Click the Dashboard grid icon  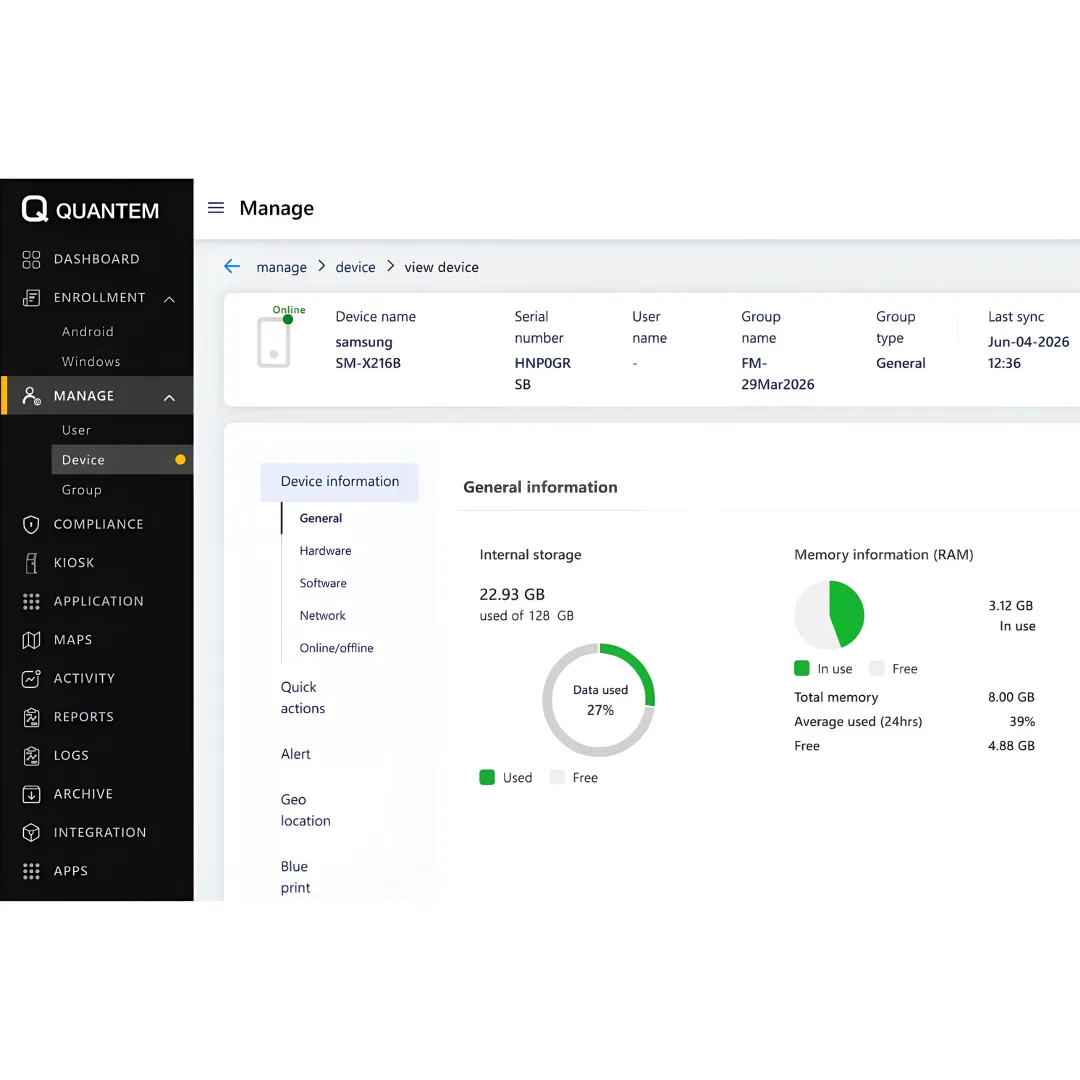pos(31,259)
